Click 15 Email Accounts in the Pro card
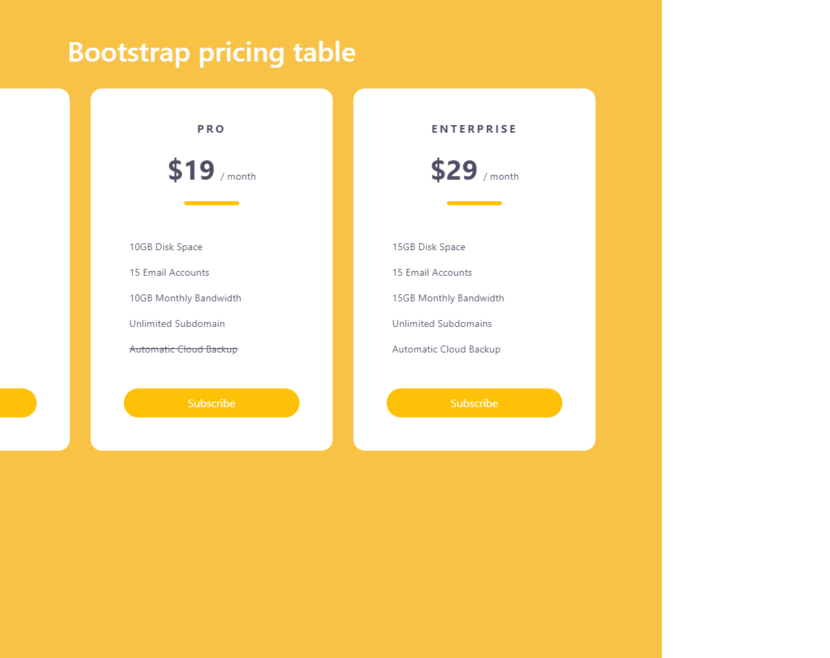830x658 pixels. pos(169,273)
